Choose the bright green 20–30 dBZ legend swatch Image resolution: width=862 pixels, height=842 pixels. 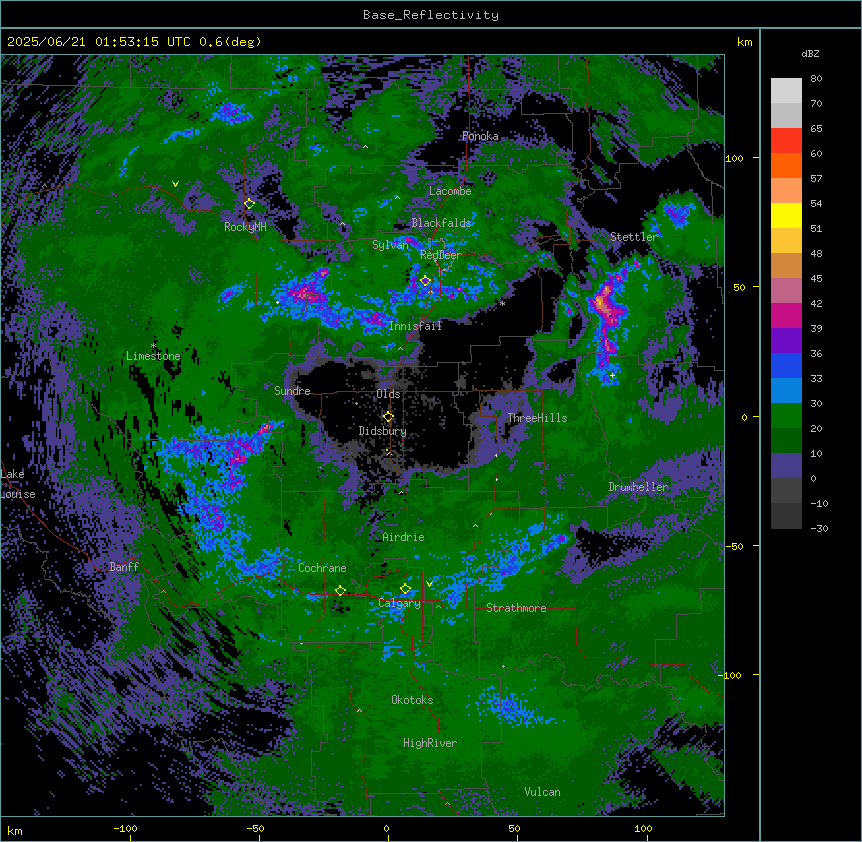786,416
